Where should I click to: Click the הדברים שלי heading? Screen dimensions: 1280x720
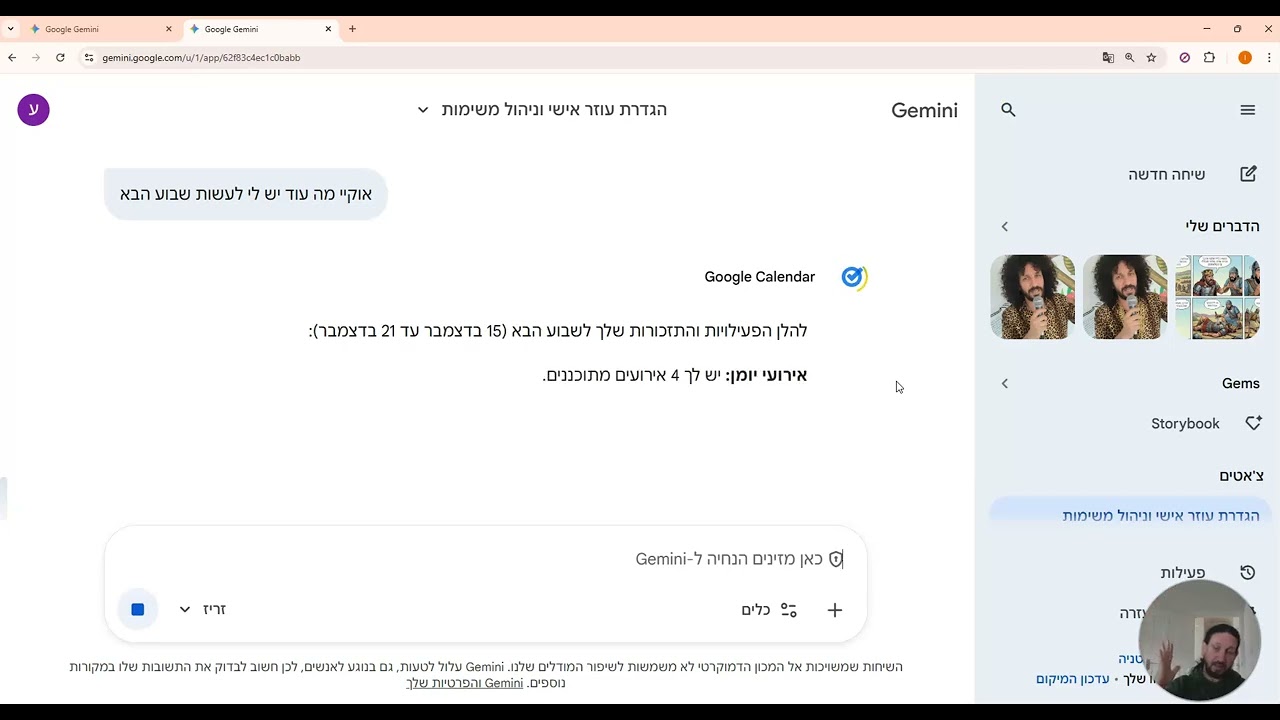pos(1223,227)
